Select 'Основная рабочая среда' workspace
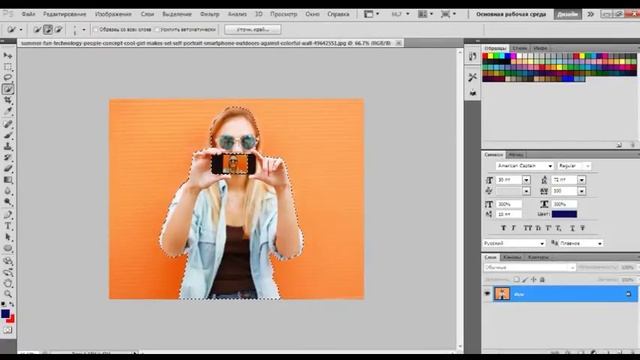640x360 pixels. coord(511,14)
